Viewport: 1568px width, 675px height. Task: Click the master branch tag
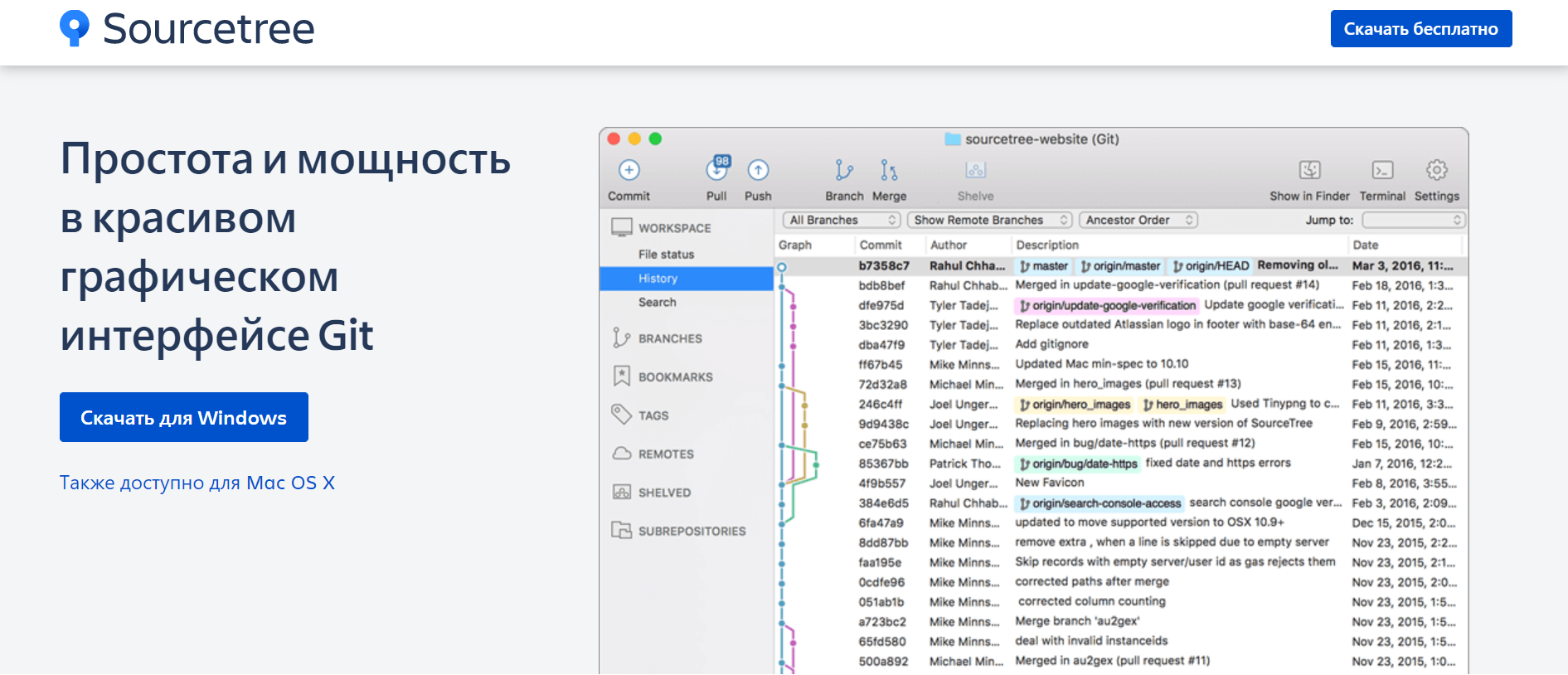tap(1044, 266)
